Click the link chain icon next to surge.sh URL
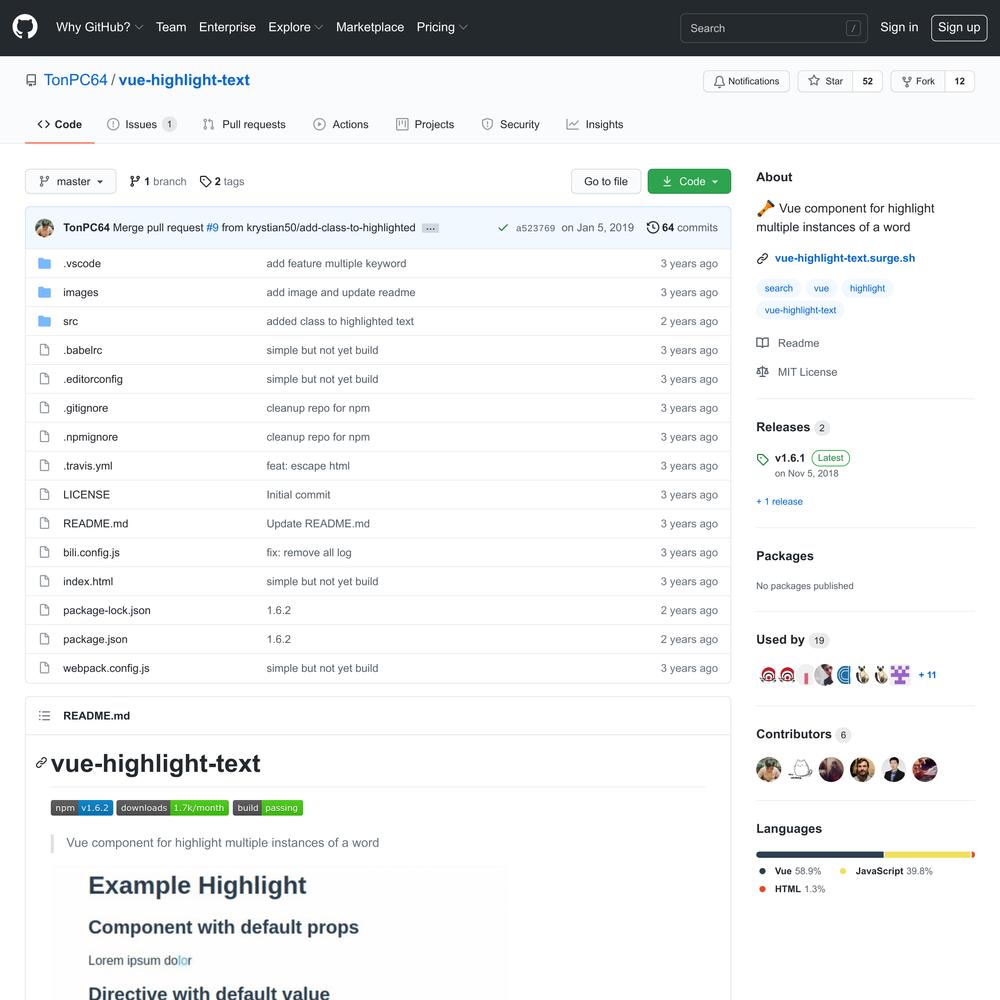 click(762, 258)
